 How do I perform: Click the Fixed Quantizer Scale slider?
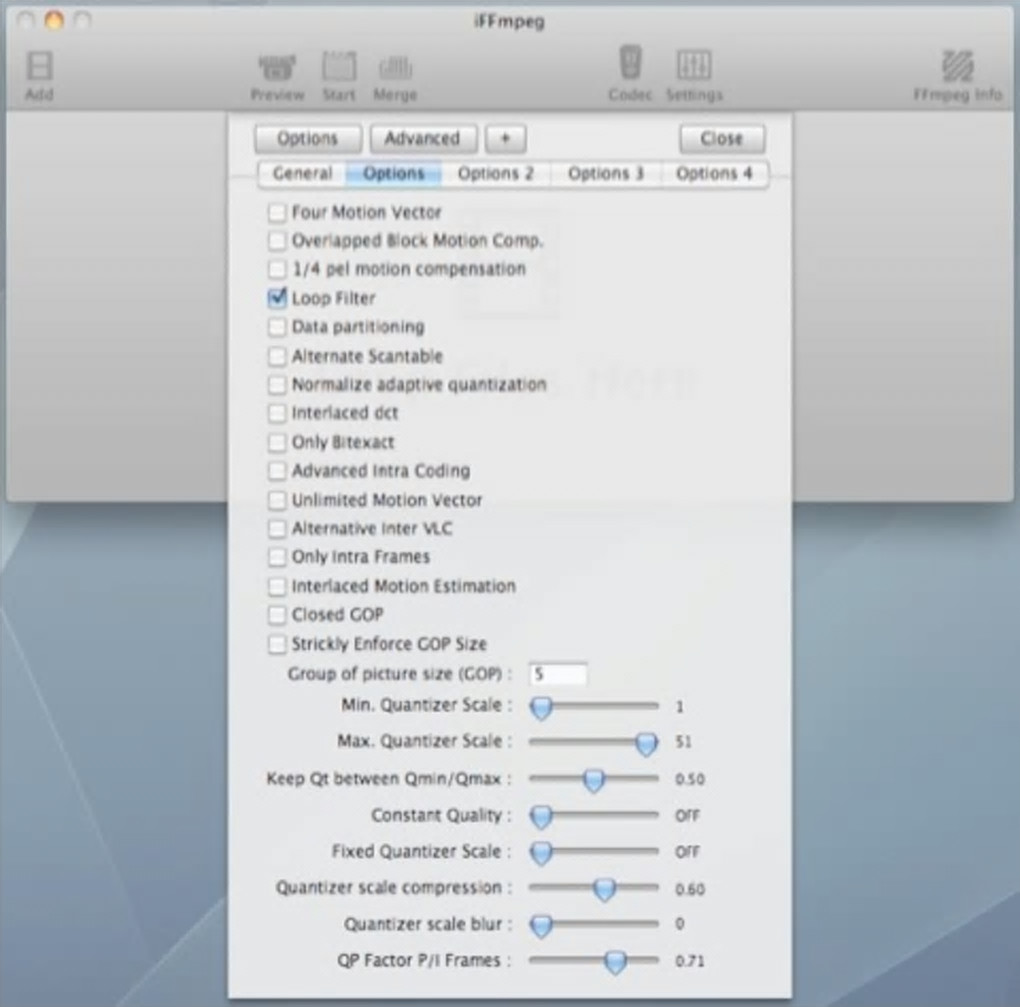click(x=593, y=852)
